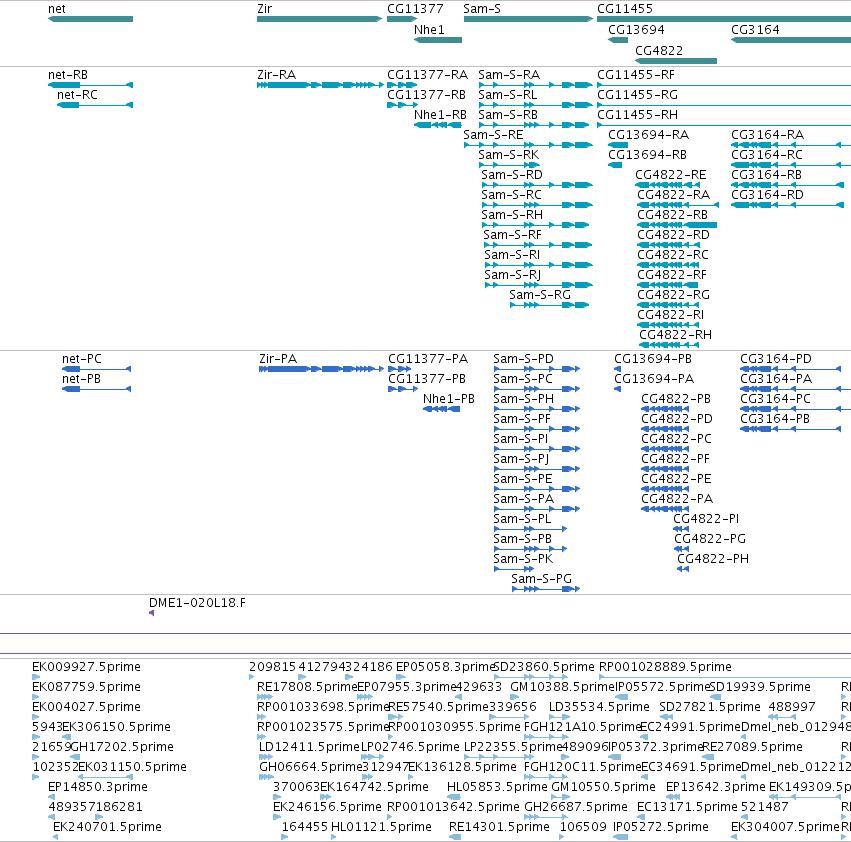Viewport: 851px width, 842px height.
Task: Select the CG4822 gene bar
Action: [676, 61]
